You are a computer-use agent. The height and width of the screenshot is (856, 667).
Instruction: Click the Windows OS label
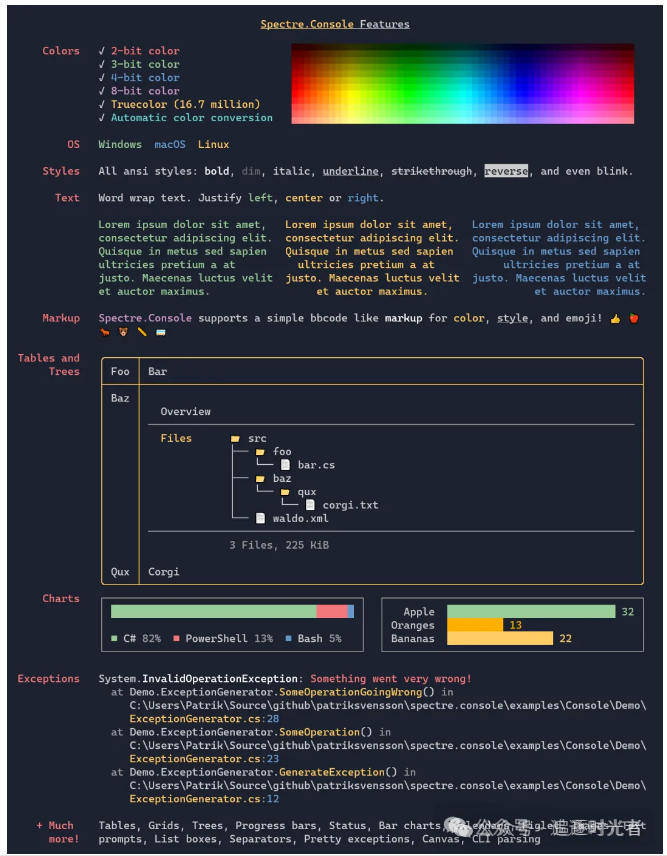(120, 145)
